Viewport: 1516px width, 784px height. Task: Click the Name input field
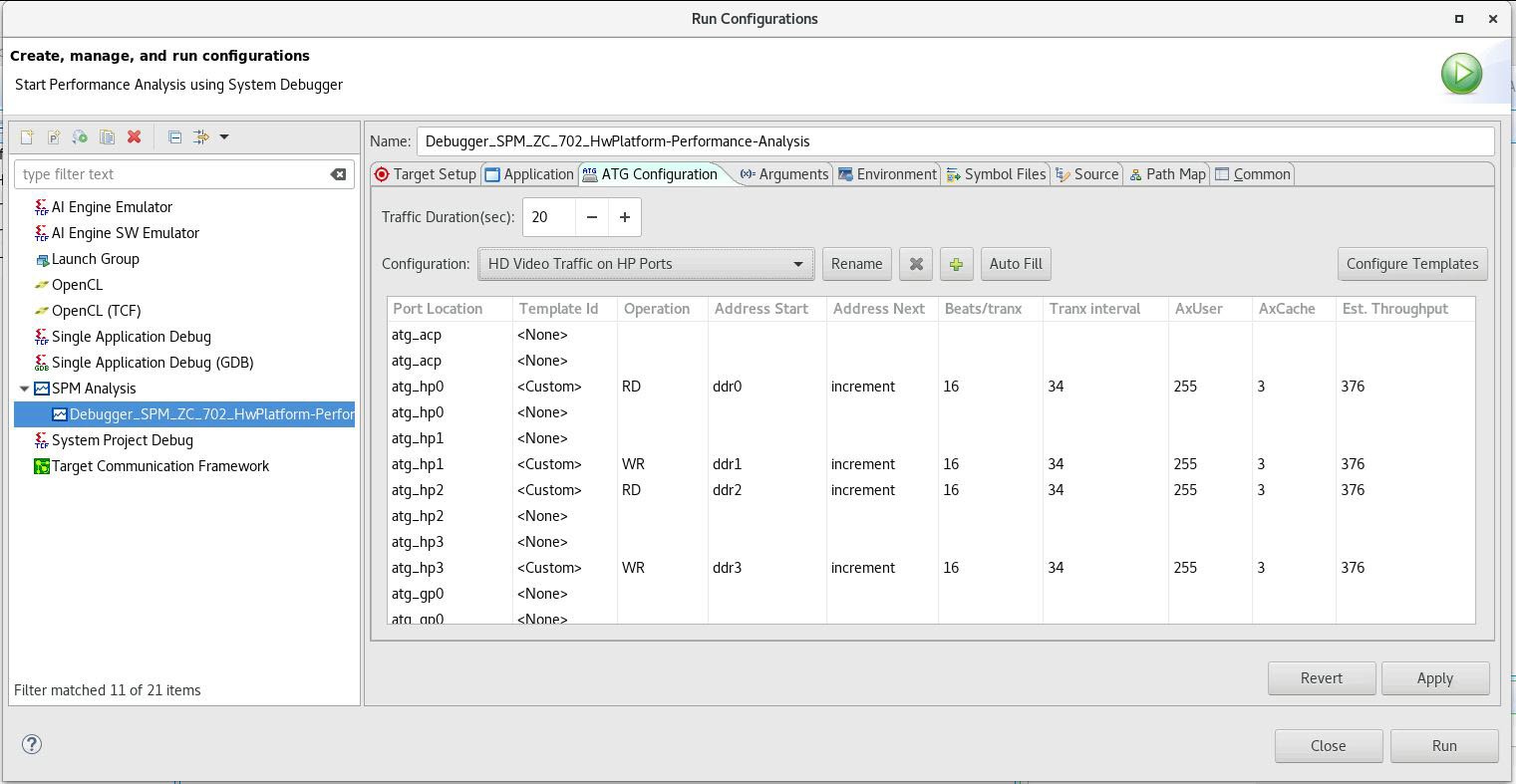955,141
